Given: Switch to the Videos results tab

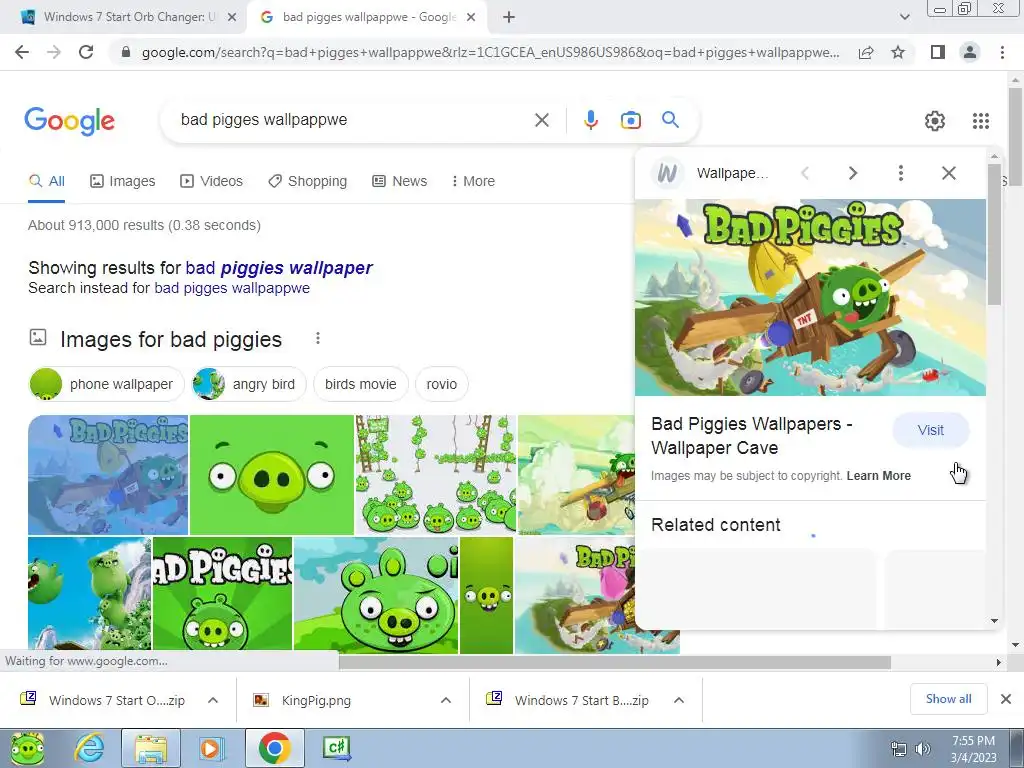Looking at the screenshot, I should tap(212, 181).
